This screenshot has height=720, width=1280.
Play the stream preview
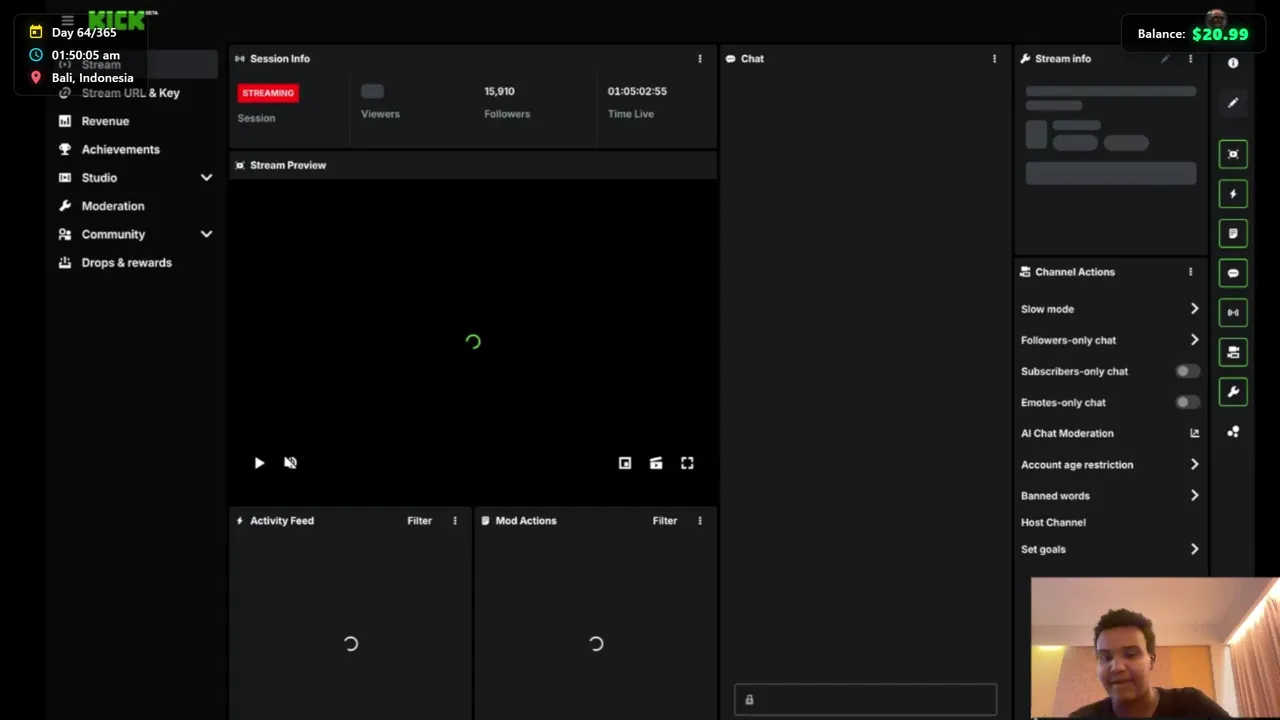click(259, 463)
